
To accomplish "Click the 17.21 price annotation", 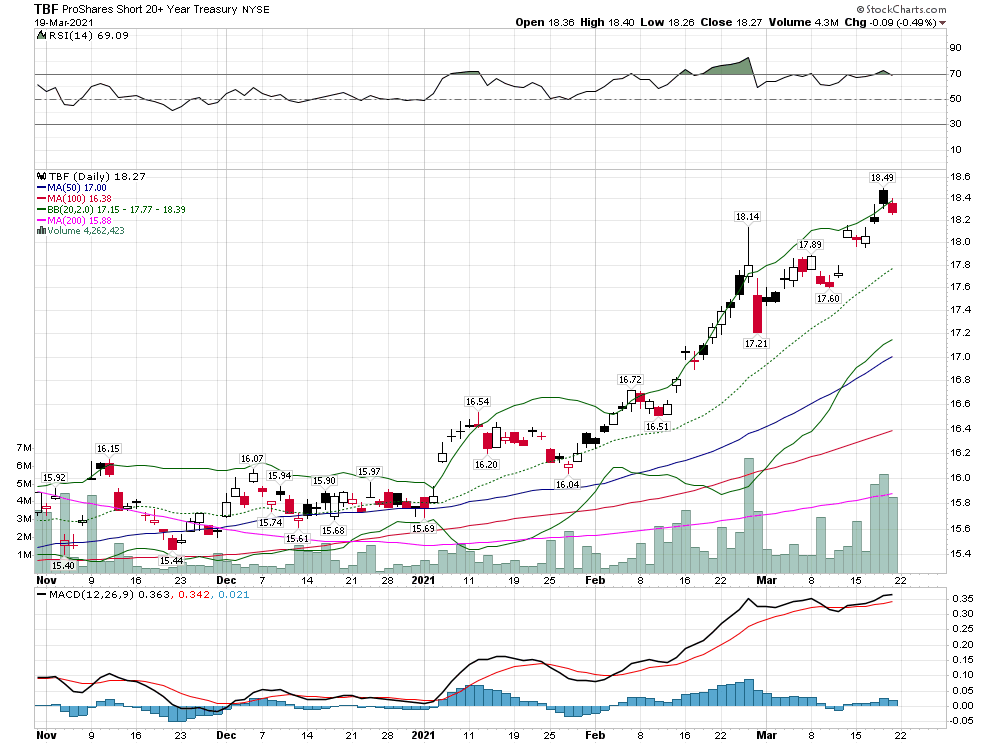I will (x=756, y=344).
